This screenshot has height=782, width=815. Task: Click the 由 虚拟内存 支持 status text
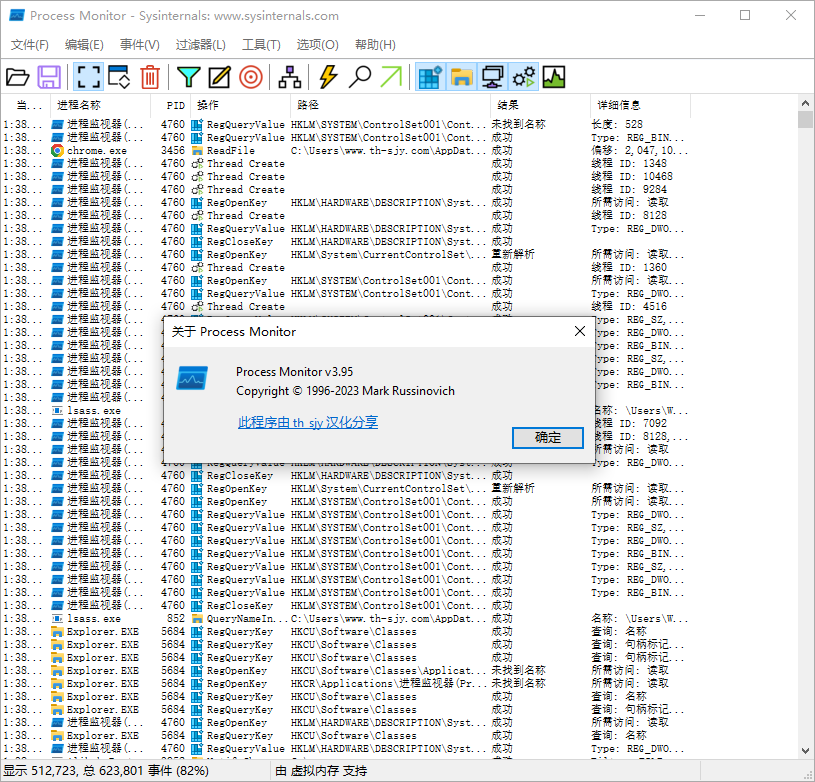321,771
